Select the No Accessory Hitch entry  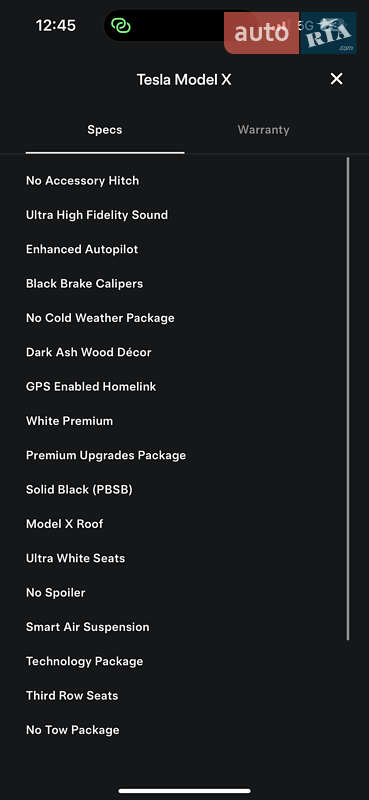point(82,181)
